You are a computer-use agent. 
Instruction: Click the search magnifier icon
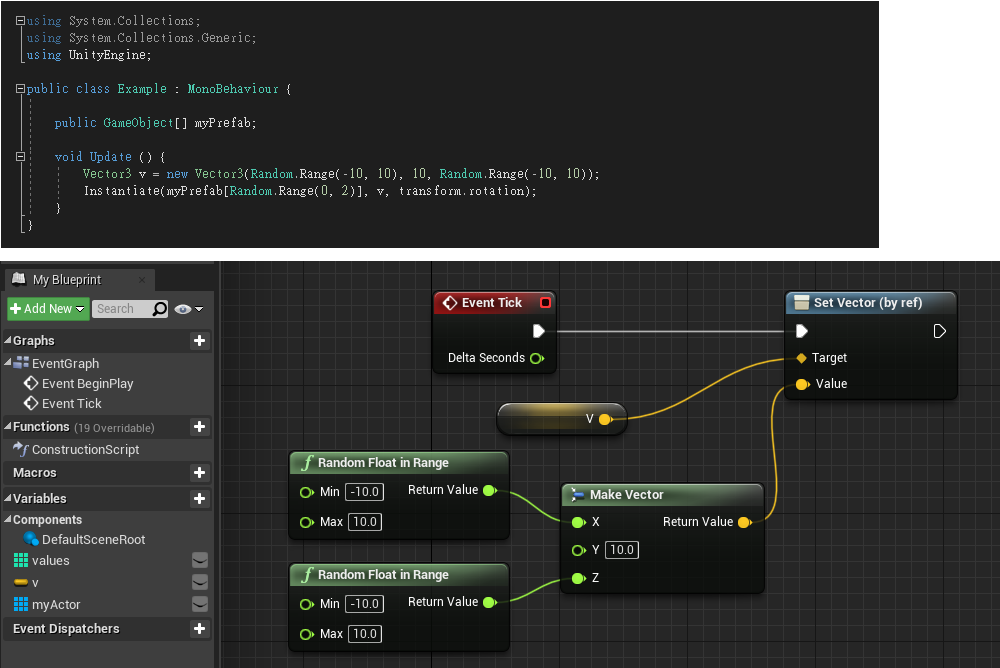point(159,309)
